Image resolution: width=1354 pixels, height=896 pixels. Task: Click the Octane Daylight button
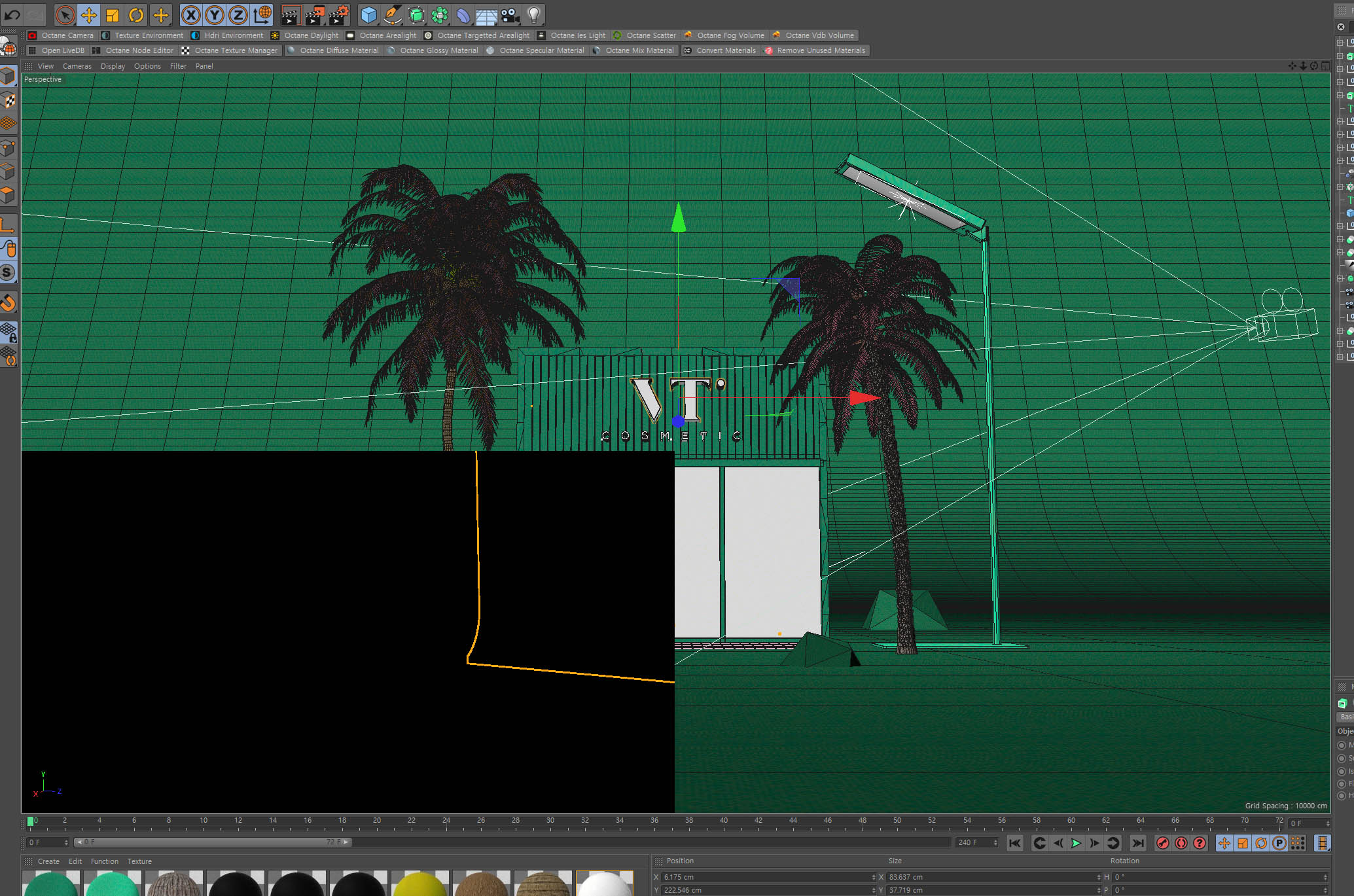[305, 35]
